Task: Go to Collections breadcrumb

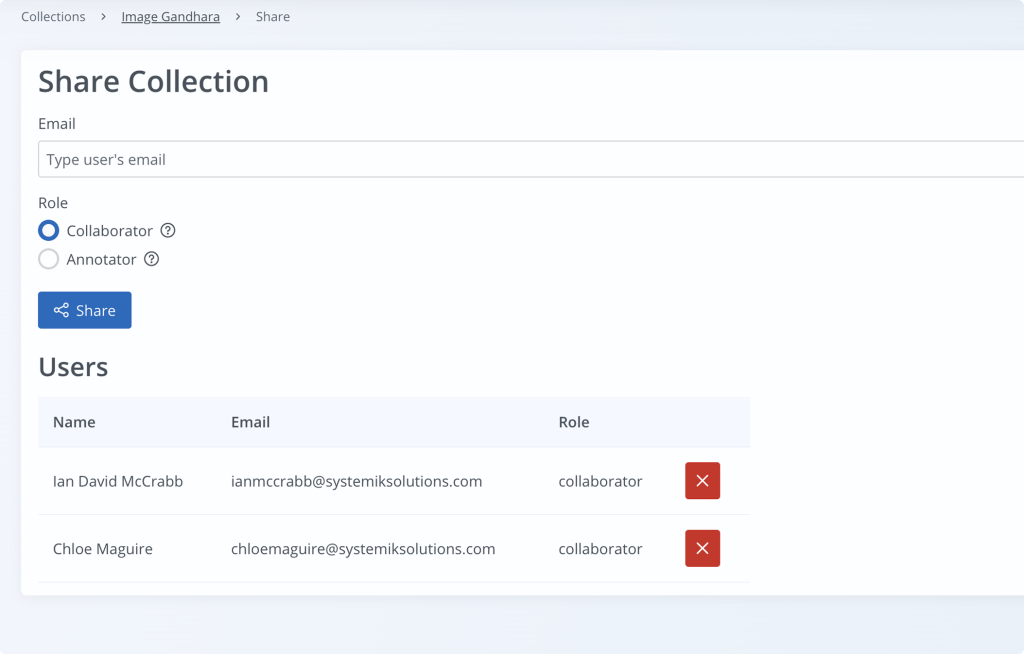Action: (x=54, y=16)
